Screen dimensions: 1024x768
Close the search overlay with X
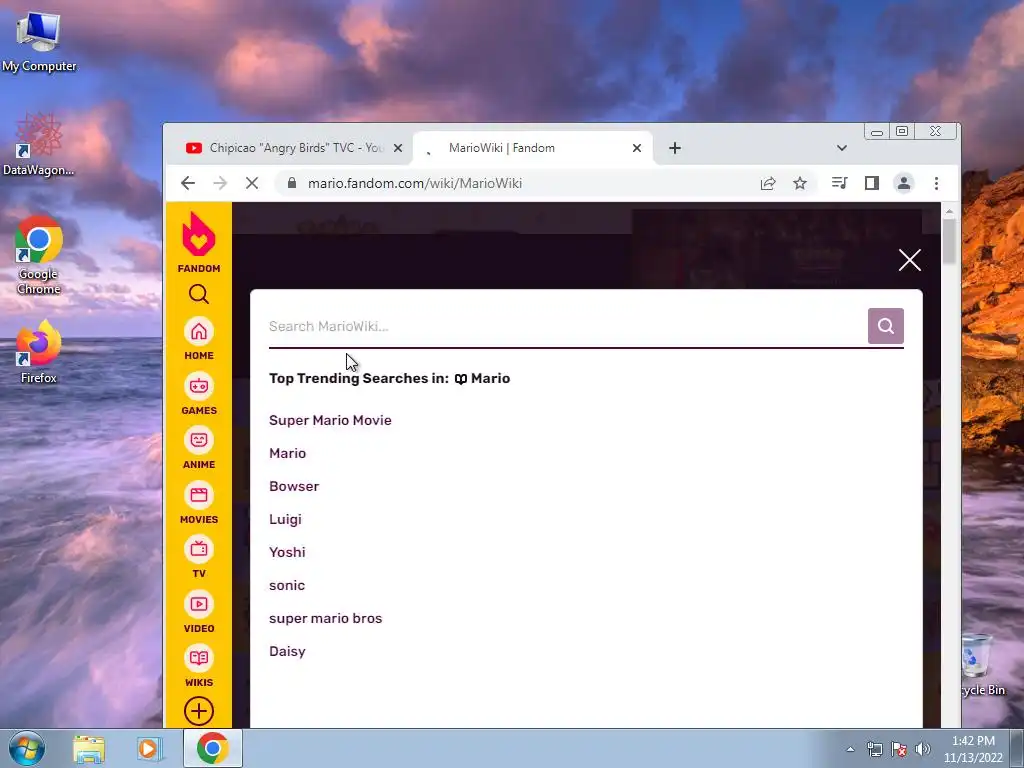(x=909, y=260)
